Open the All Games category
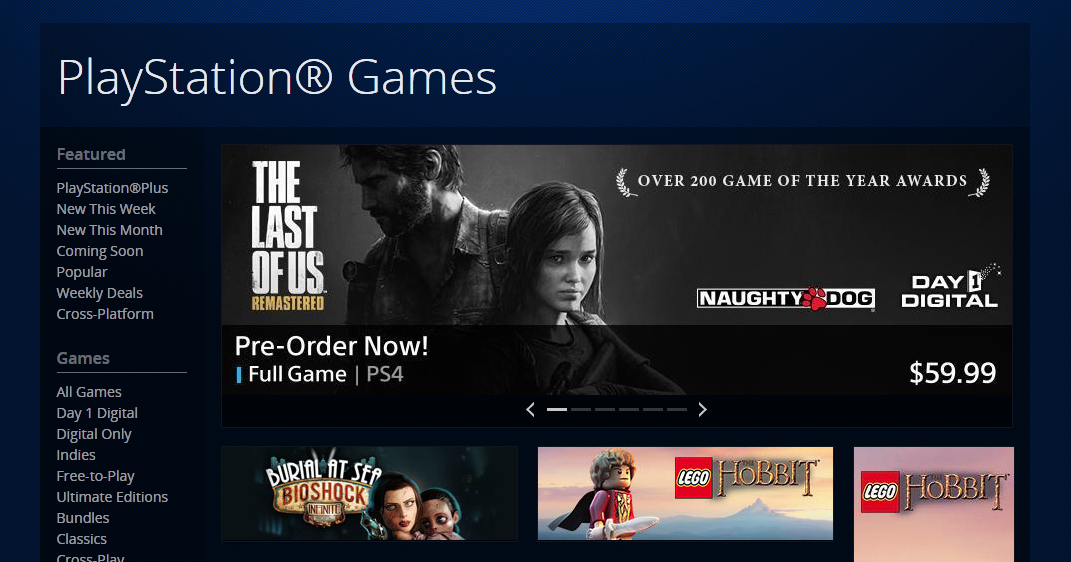Screen dimensions: 1071x562 89,392
